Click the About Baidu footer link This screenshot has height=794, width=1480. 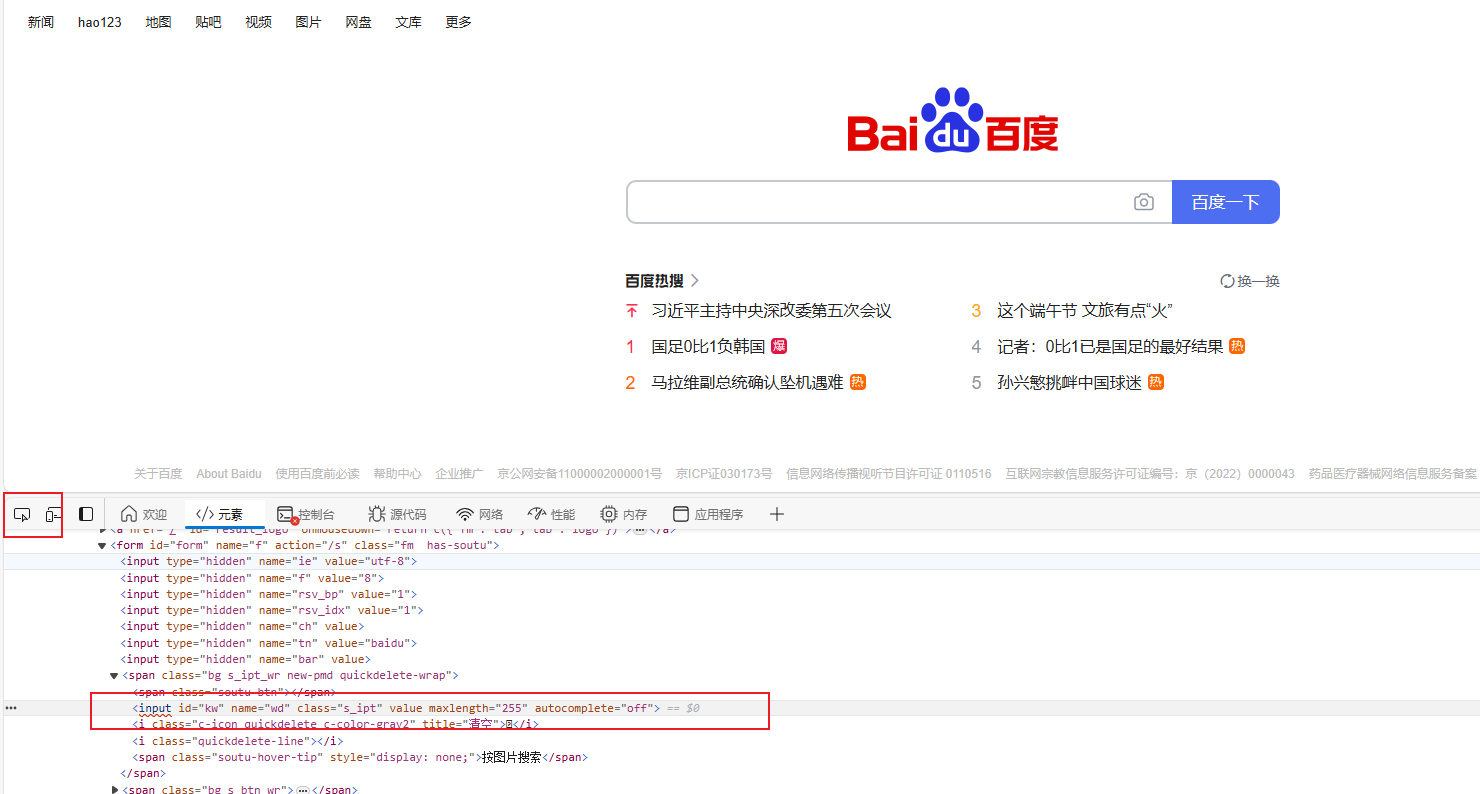[229, 474]
